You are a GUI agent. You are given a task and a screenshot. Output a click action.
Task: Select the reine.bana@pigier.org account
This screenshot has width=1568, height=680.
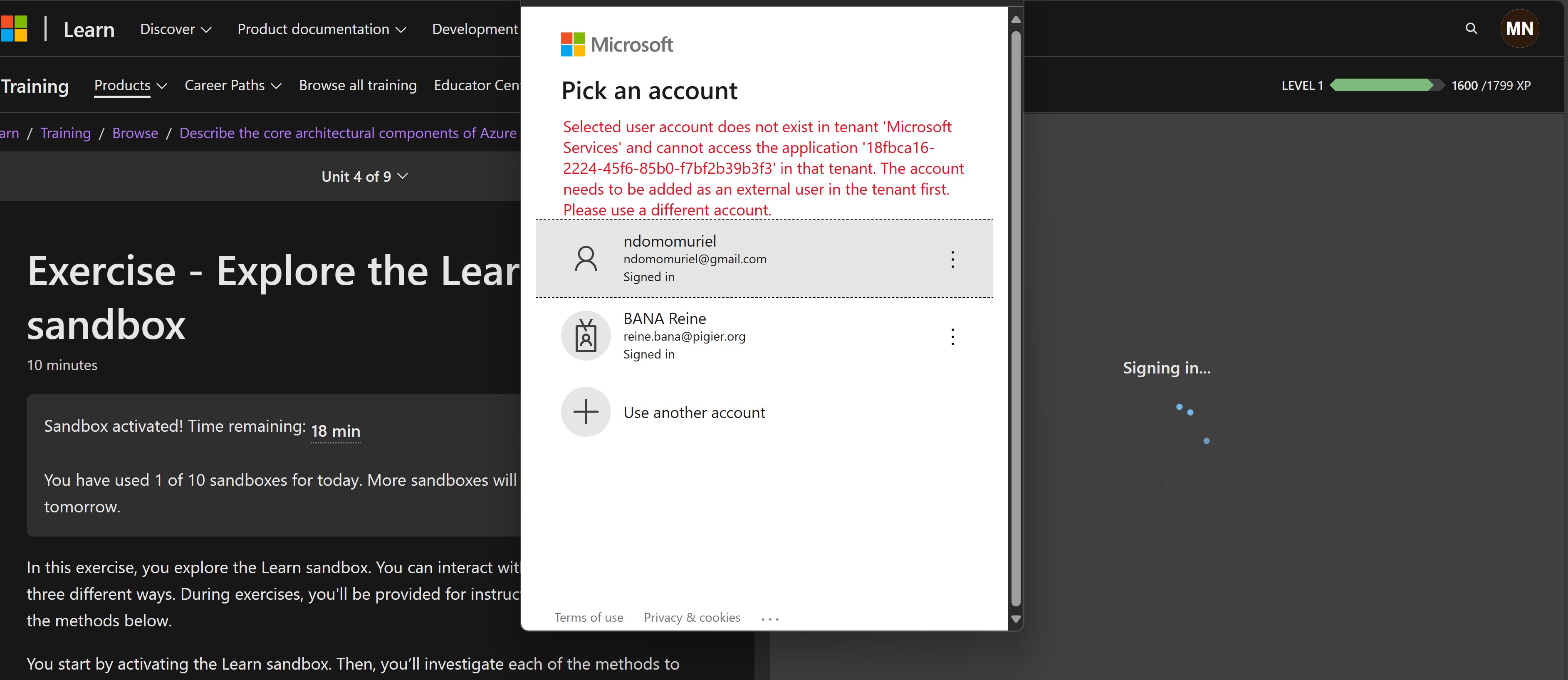coord(764,336)
